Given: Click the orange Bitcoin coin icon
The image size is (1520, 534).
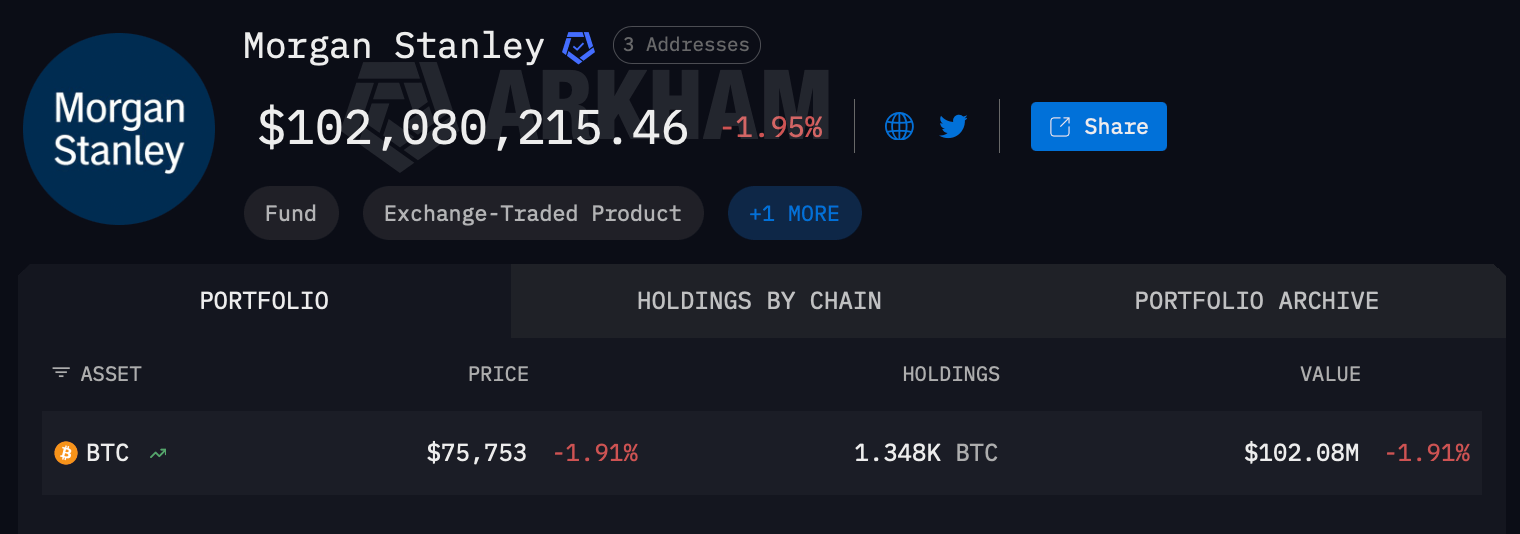Looking at the screenshot, I should [x=66, y=453].
